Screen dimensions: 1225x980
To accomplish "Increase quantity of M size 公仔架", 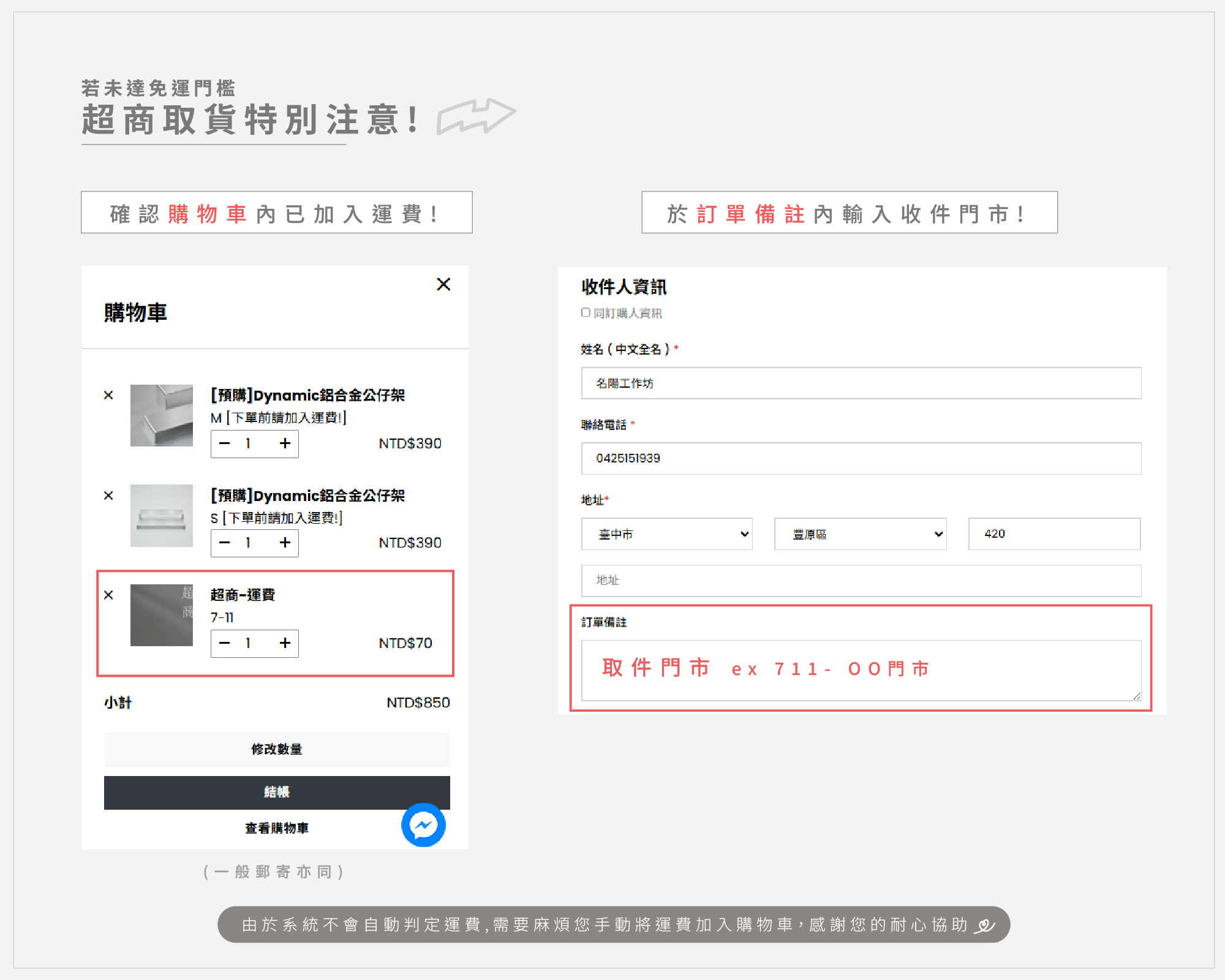I will pyautogui.click(x=285, y=443).
